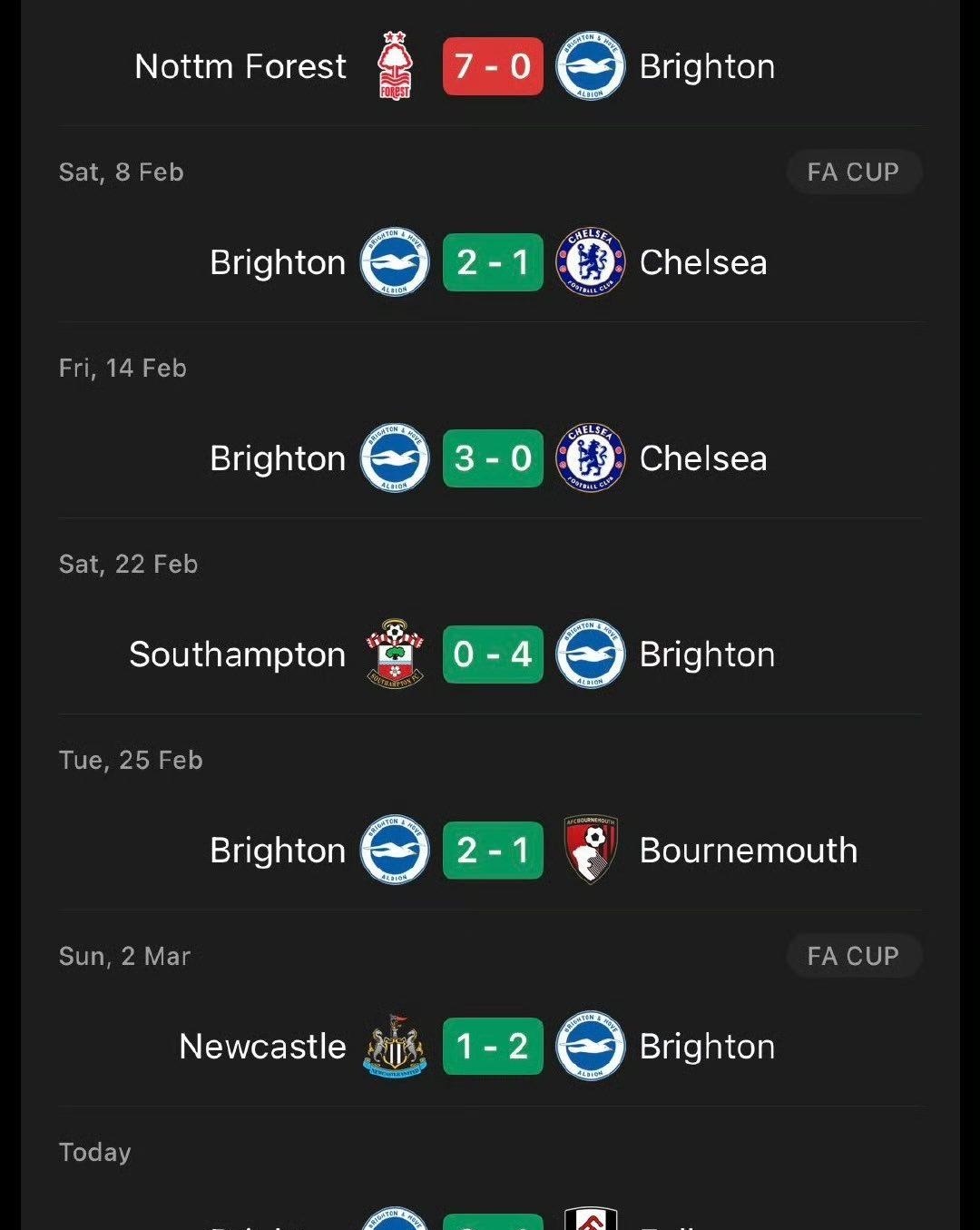Tap Chelsea crest in the 14 Feb match
The height and width of the screenshot is (1230, 980).
point(590,458)
